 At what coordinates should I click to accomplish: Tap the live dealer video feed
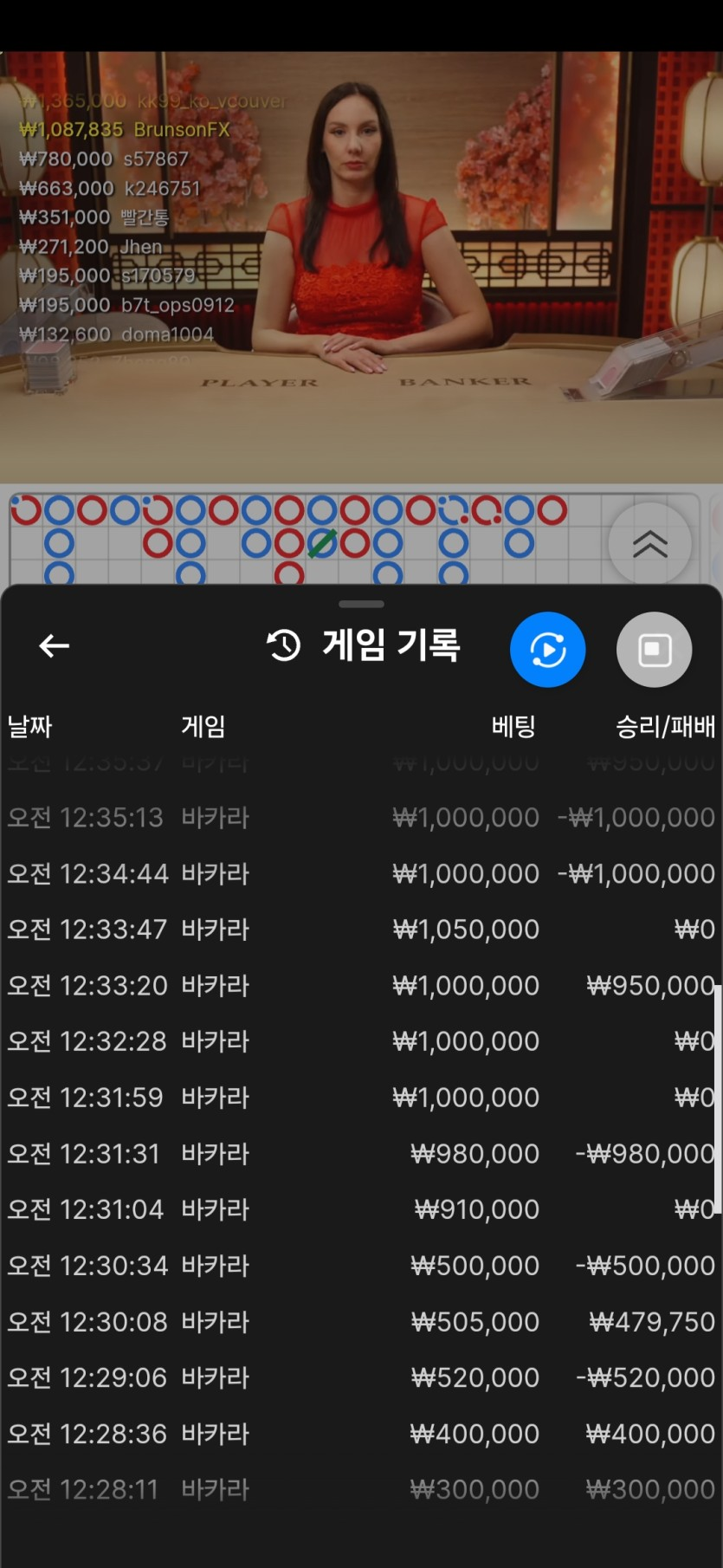click(x=361, y=267)
